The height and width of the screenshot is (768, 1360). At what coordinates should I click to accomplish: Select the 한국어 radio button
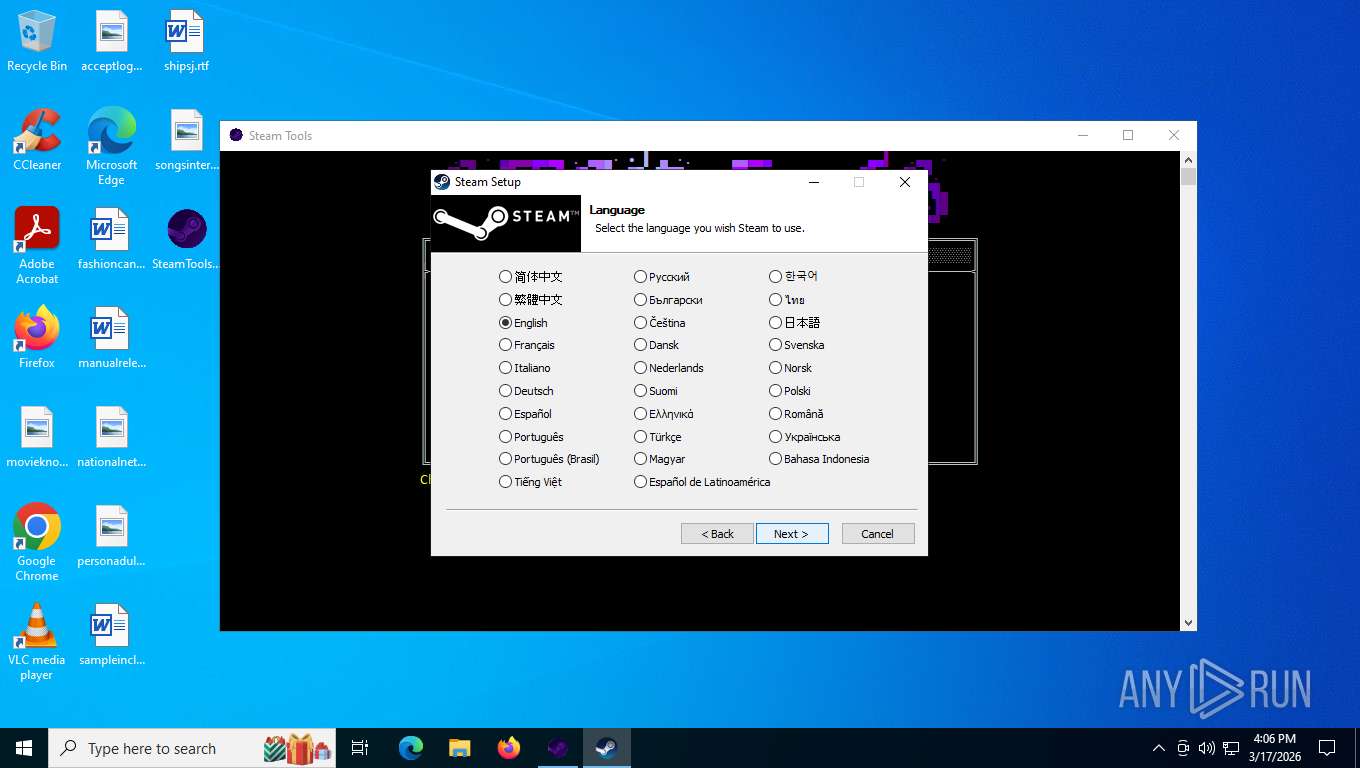click(x=794, y=277)
